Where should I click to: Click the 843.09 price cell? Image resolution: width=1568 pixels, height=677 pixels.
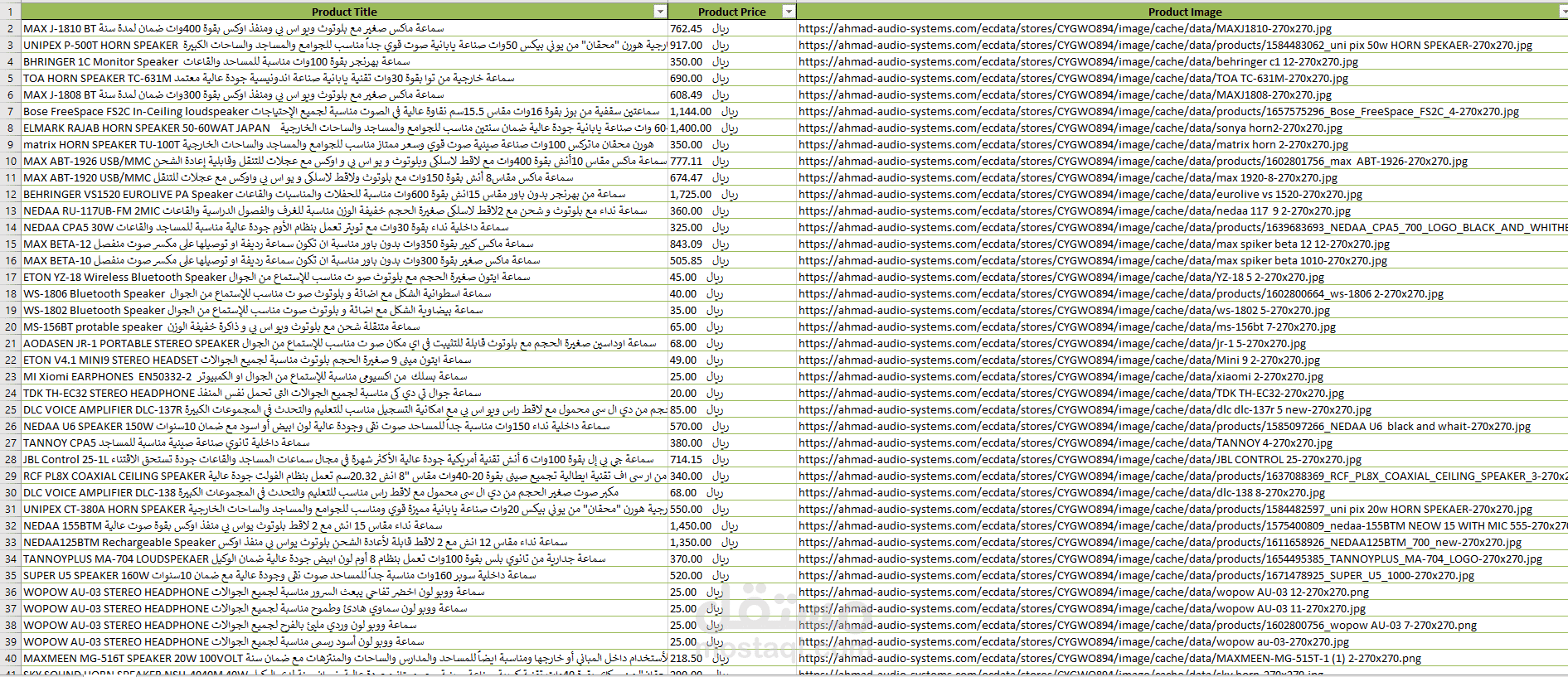(732, 244)
